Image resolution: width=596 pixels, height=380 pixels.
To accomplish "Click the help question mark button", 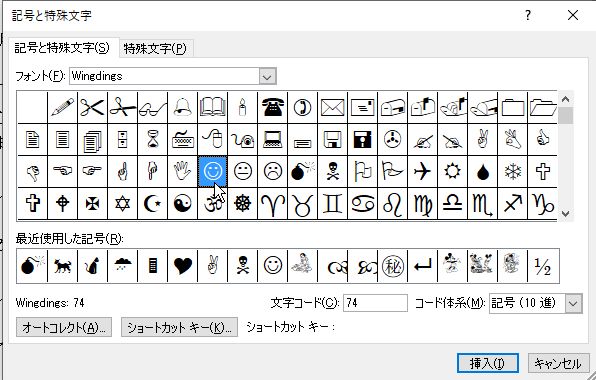I will (528, 15).
